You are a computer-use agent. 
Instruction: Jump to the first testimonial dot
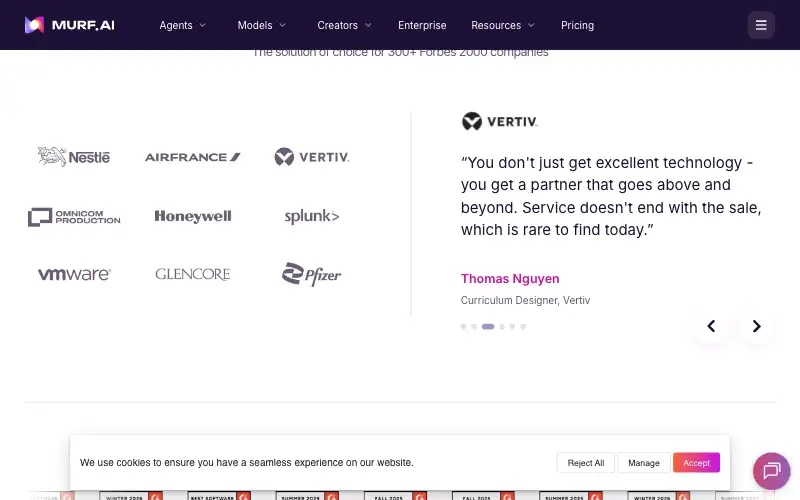(x=463, y=327)
